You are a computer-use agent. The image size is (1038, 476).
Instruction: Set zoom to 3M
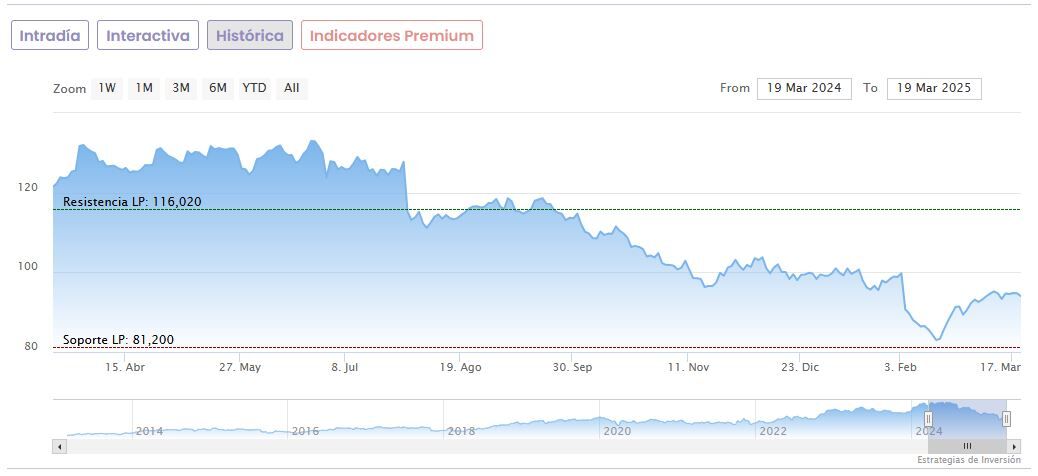pyautogui.click(x=181, y=88)
